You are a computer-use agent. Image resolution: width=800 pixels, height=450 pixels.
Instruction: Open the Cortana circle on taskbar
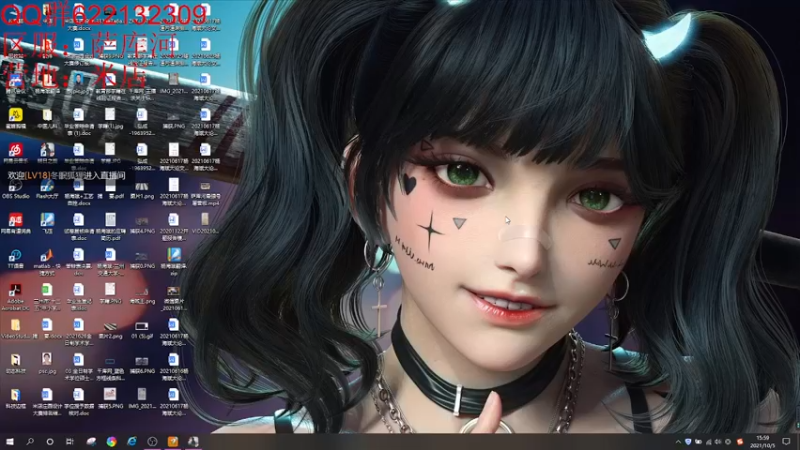tap(49, 441)
